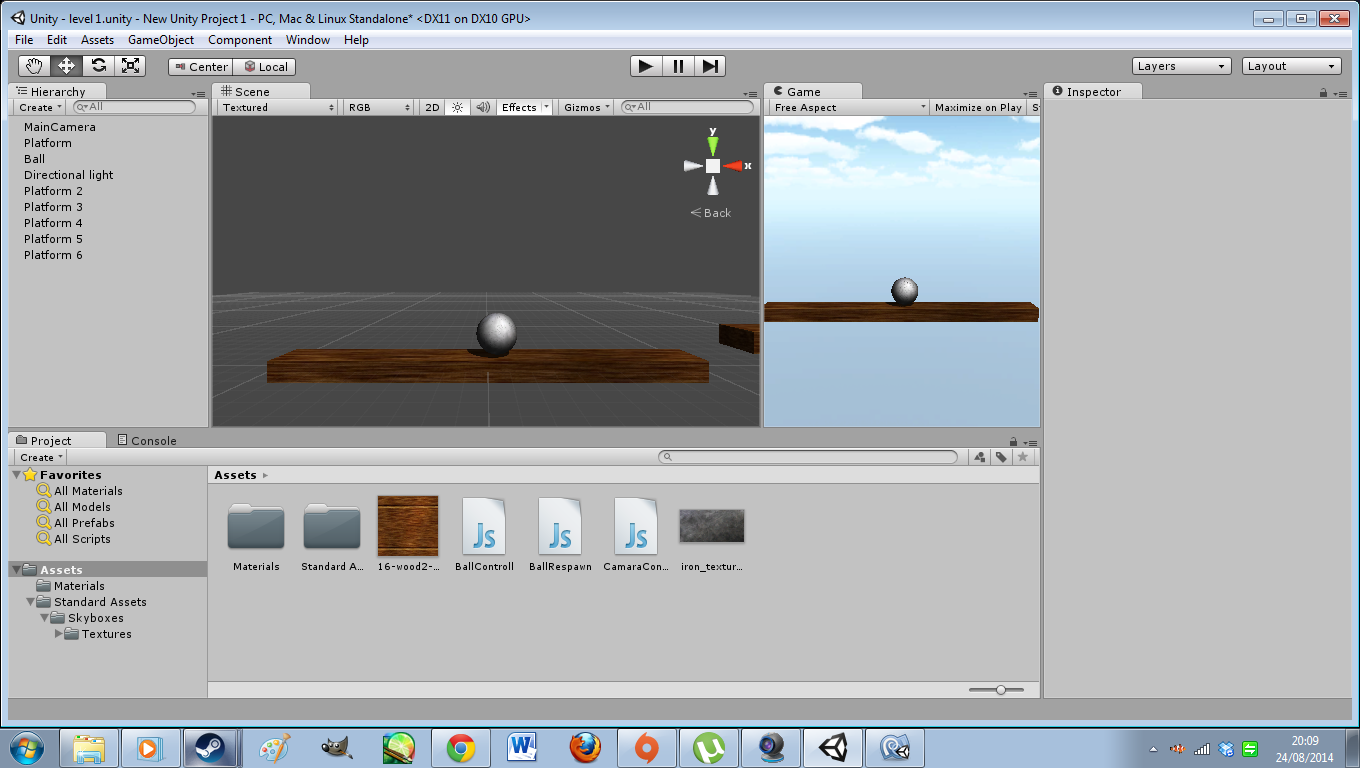Viewport: 1360px width, 768px height.
Task: Select the Materials folder icon in Assets grid
Action: (x=256, y=526)
